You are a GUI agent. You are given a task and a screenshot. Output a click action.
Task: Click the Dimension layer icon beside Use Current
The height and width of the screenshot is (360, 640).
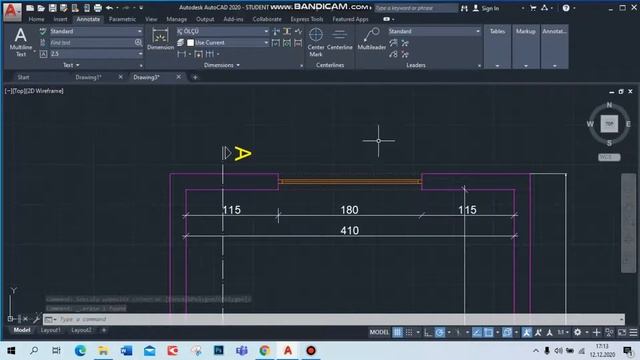(x=180, y=42)
